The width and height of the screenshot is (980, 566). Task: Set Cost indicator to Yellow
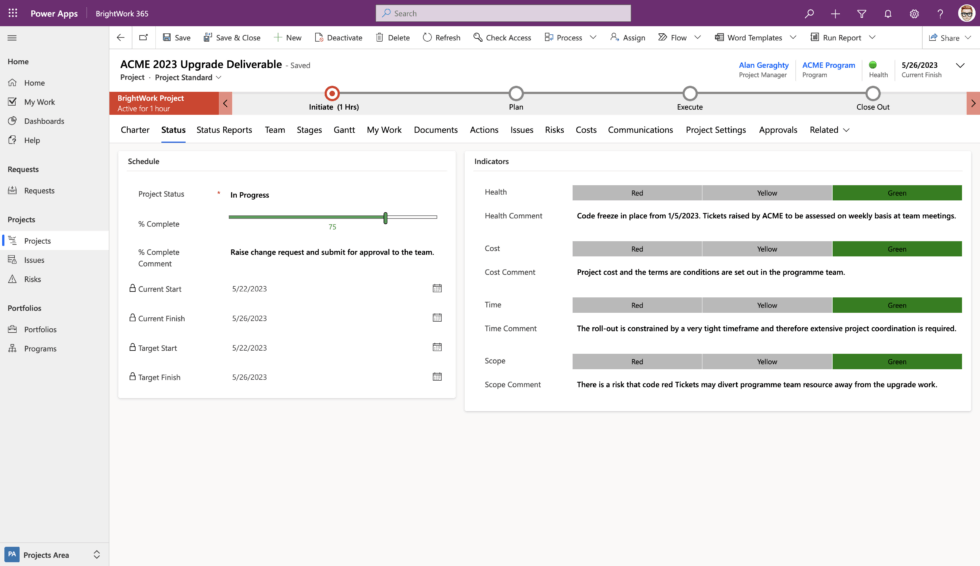767,248
